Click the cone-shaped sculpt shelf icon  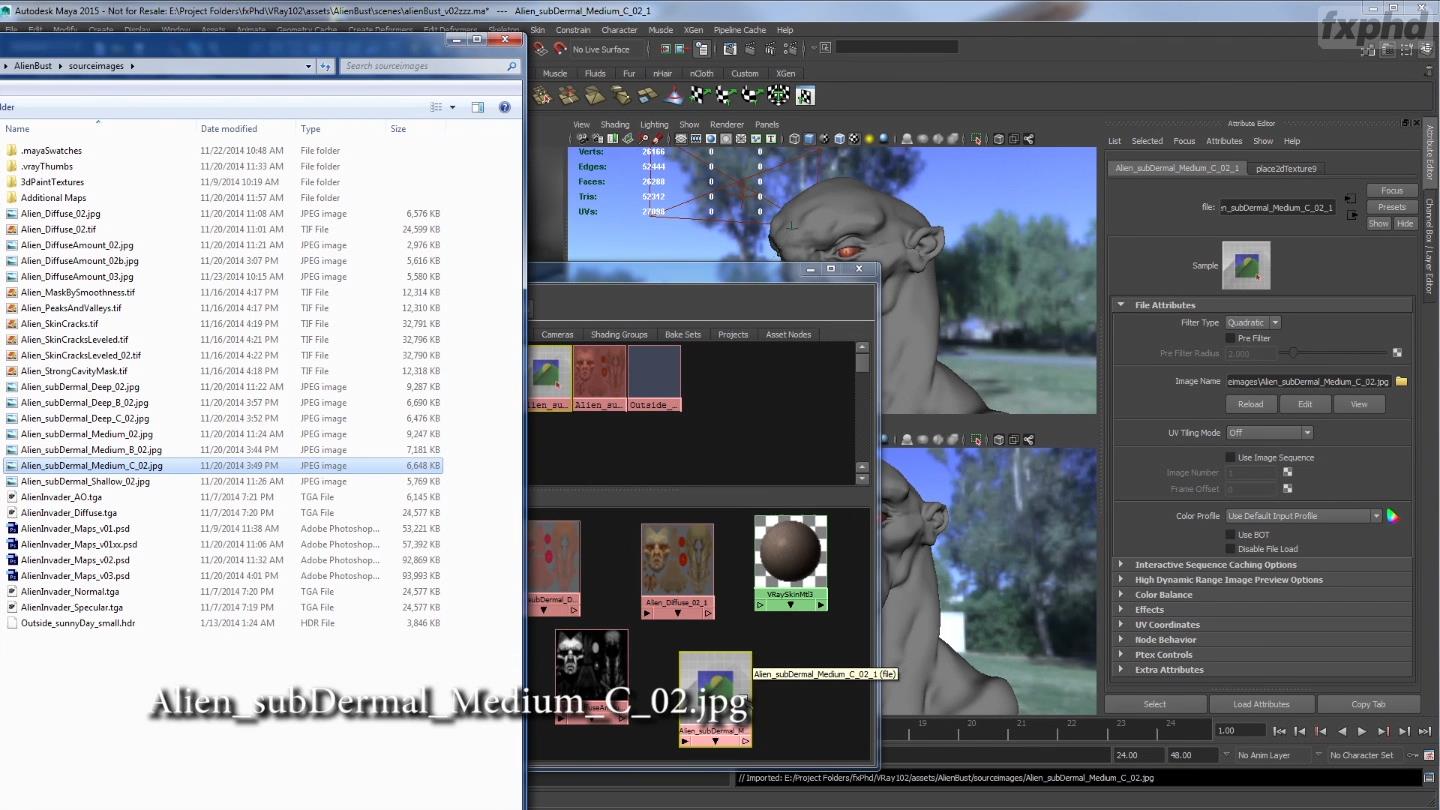coord(674,95)
